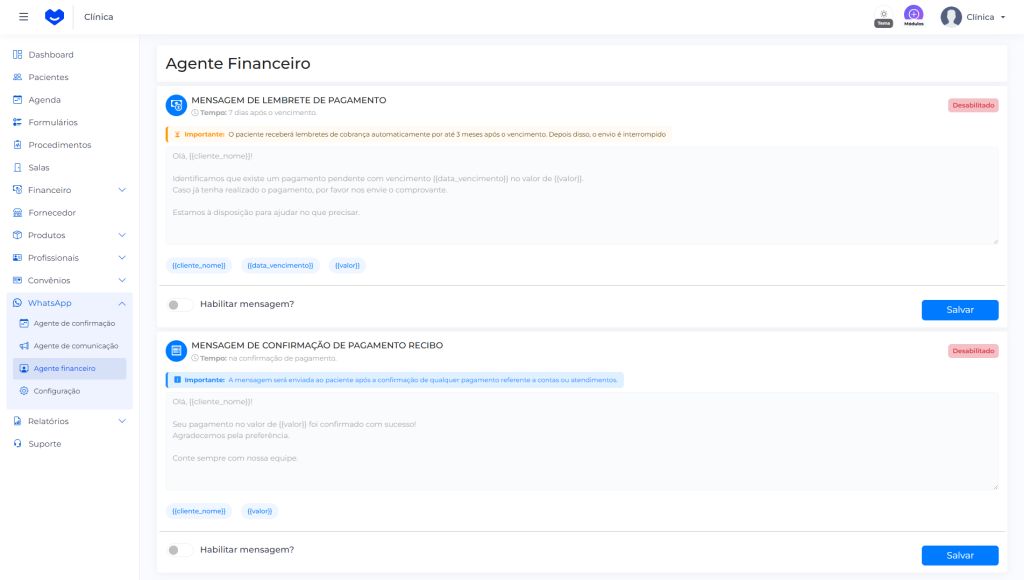Insert the {{data_vencimento}} variable tag
The height and width of the screenshot is (580, 1024).
point(280,266)
